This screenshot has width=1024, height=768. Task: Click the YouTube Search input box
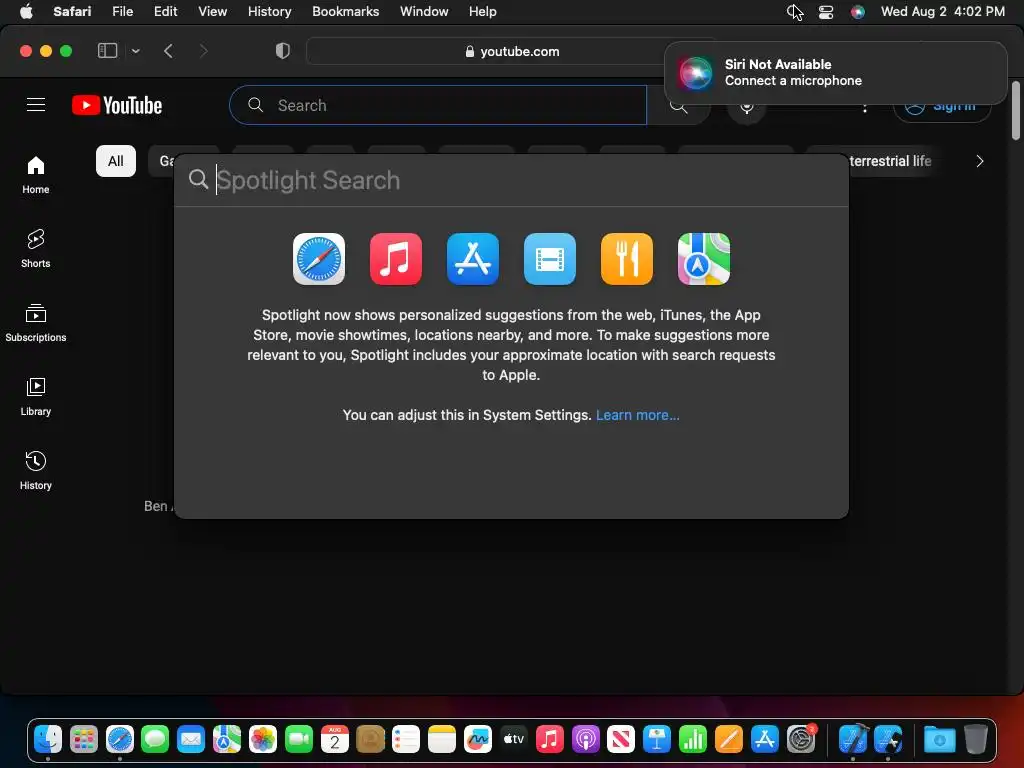click(x=438, y=105)
